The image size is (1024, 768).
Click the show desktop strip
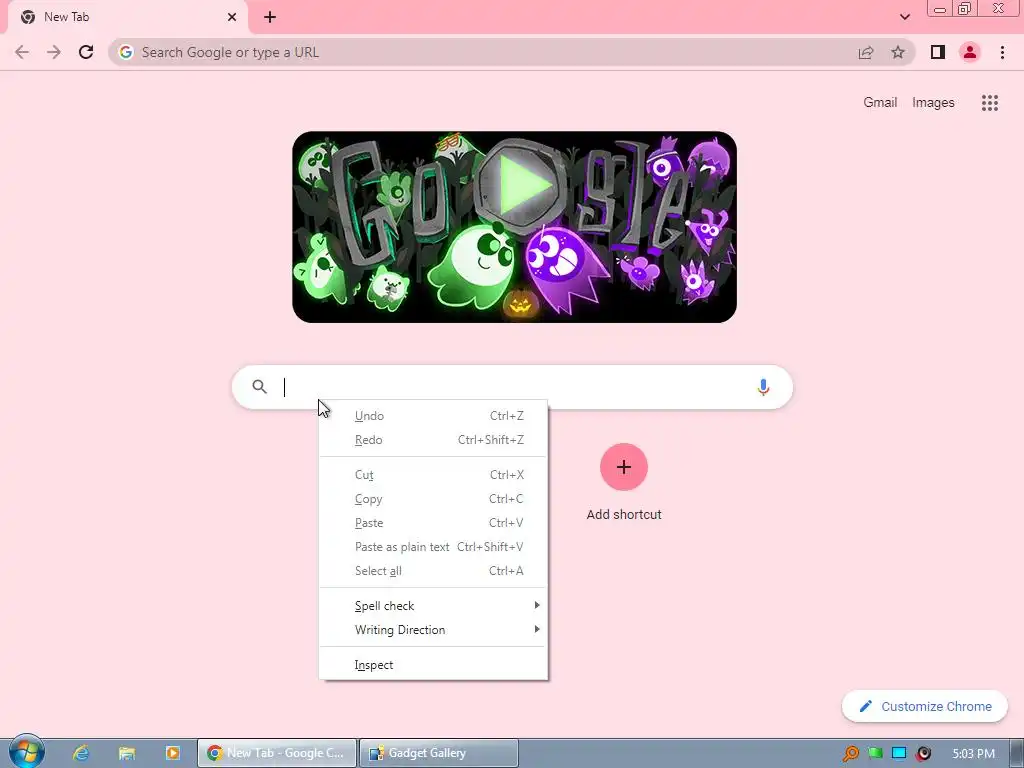pyautogui.click(x=1017, y=753)
